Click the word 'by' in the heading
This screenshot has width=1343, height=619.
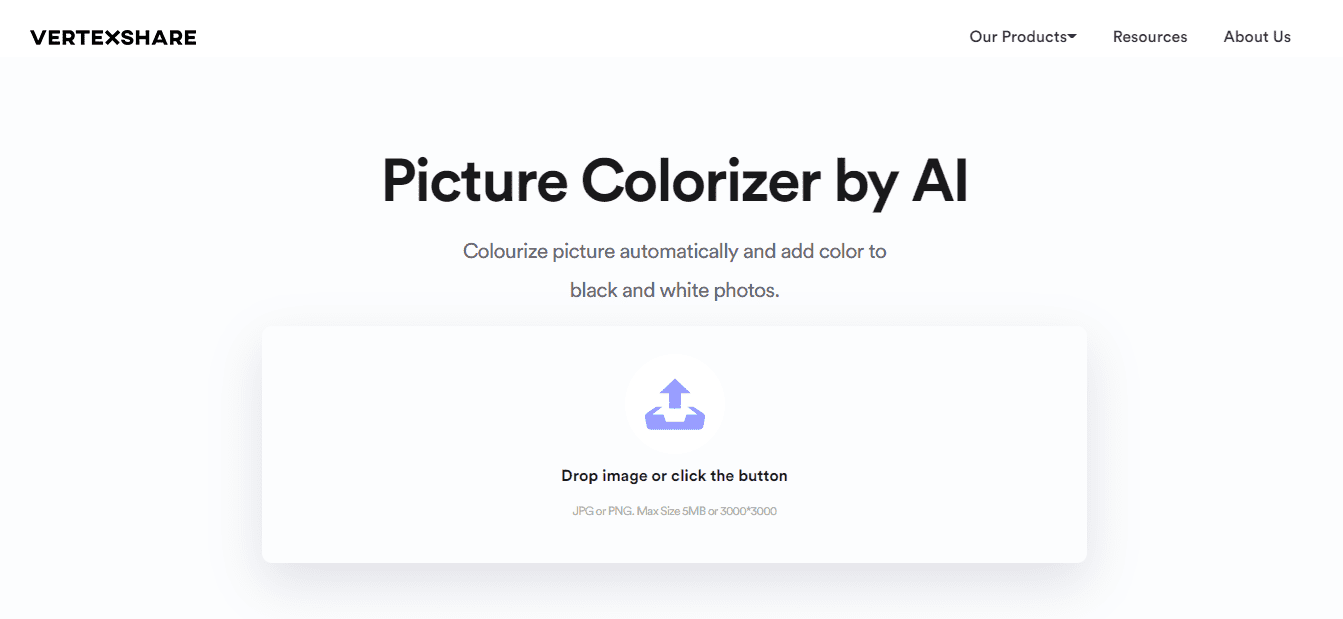pos(866,182)
